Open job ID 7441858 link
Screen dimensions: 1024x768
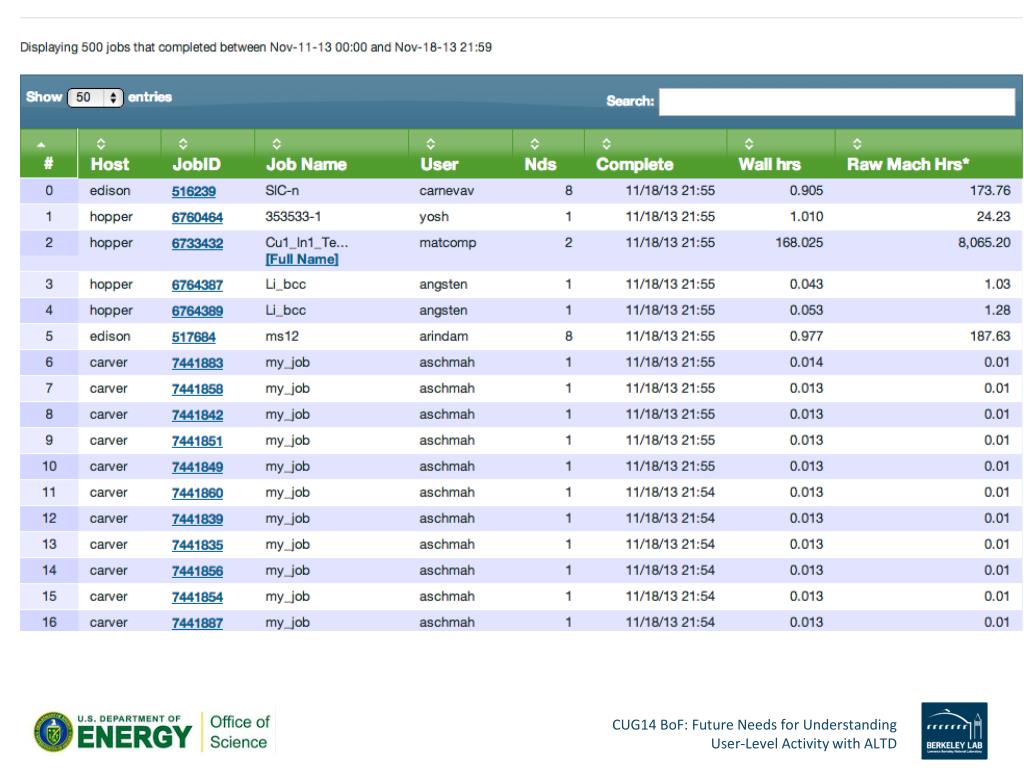(197, 389)
